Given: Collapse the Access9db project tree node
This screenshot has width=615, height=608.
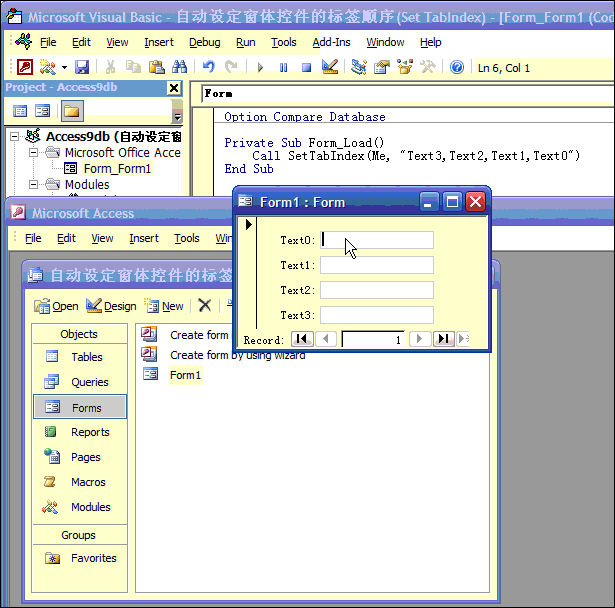Looking at the screenshot, I should (15, 137).
